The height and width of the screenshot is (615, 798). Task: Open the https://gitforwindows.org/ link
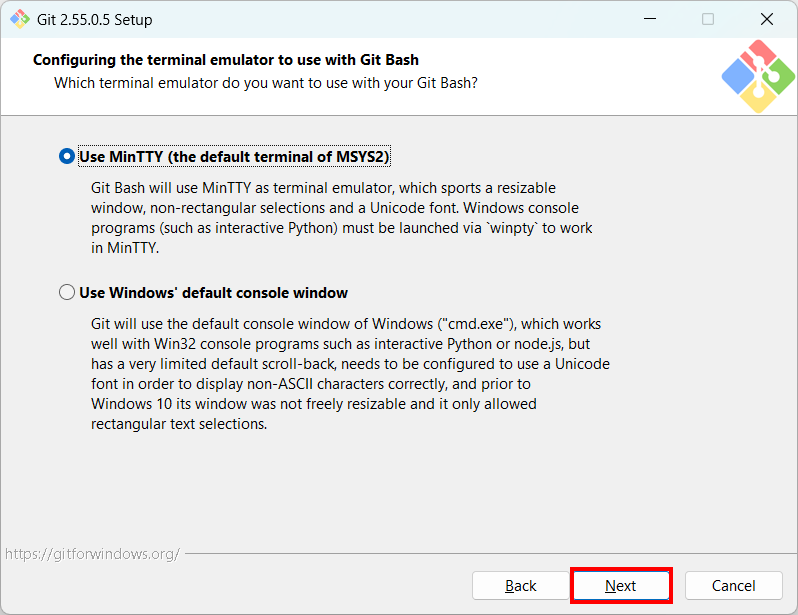92,553
